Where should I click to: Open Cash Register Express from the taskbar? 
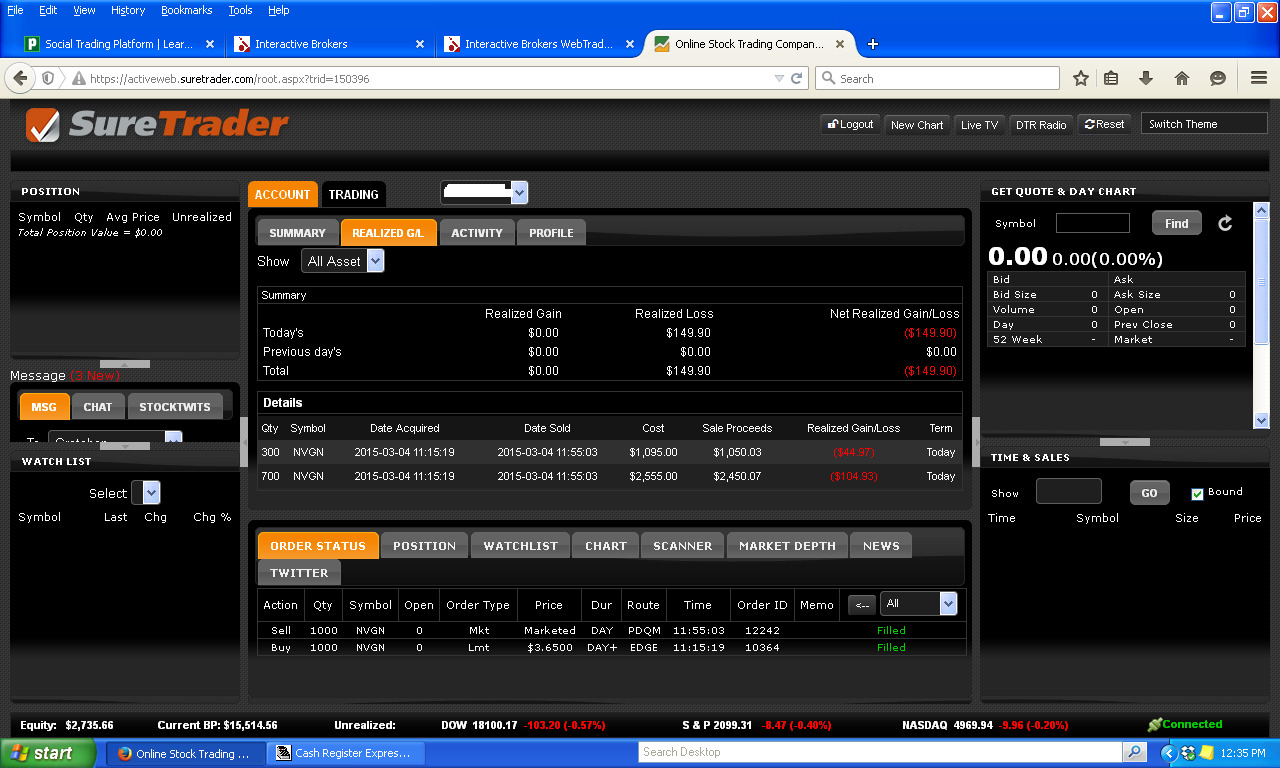pos(346,753)
